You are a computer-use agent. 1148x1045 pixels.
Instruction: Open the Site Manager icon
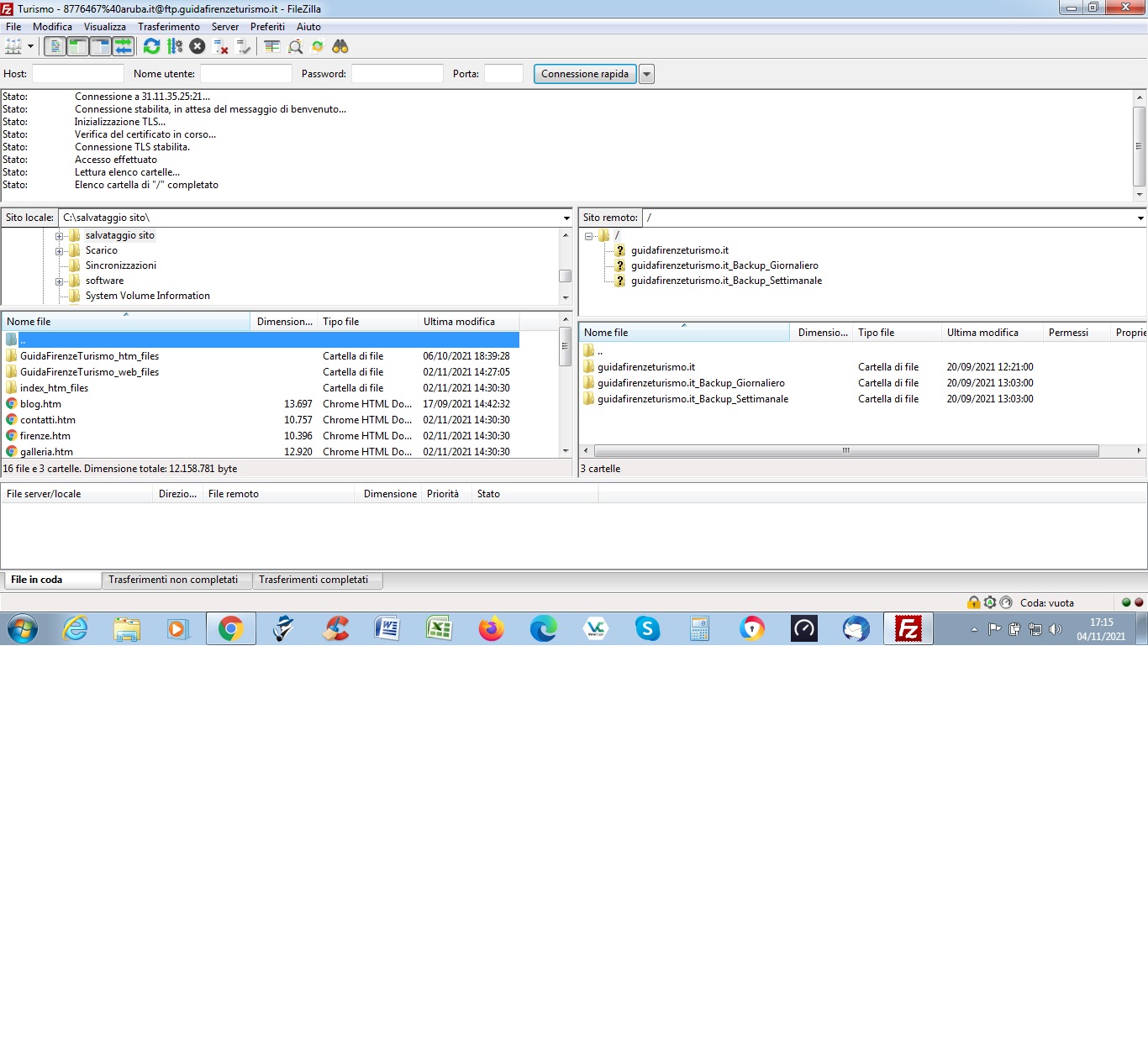(13, 46)
